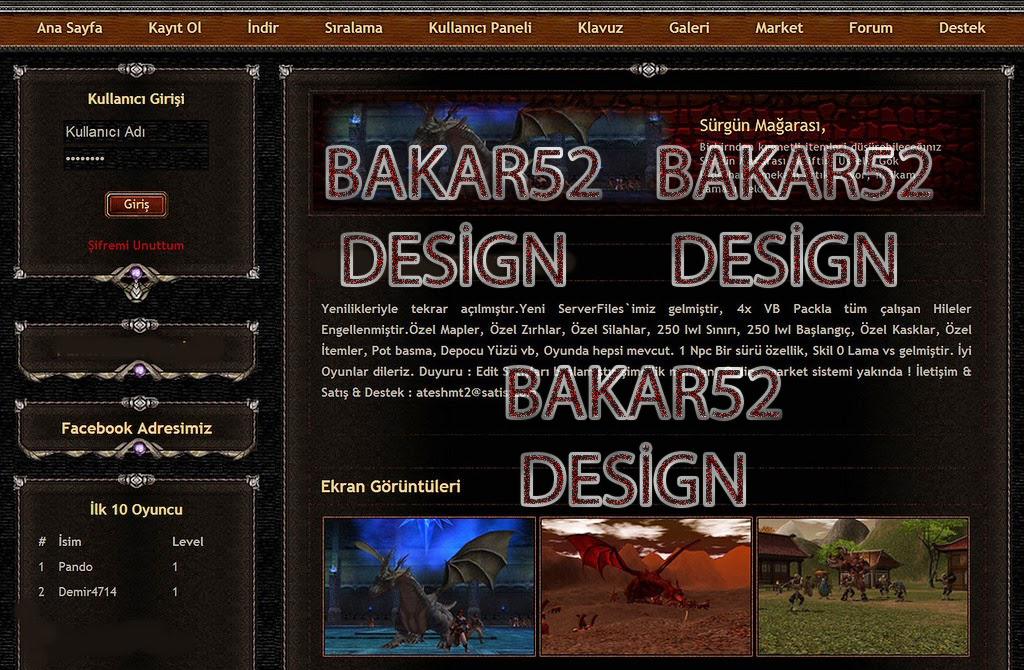Open the blue dragon screenshot thumbnail
Viewport: 1024px width, 670px height.
click(429, 586)
